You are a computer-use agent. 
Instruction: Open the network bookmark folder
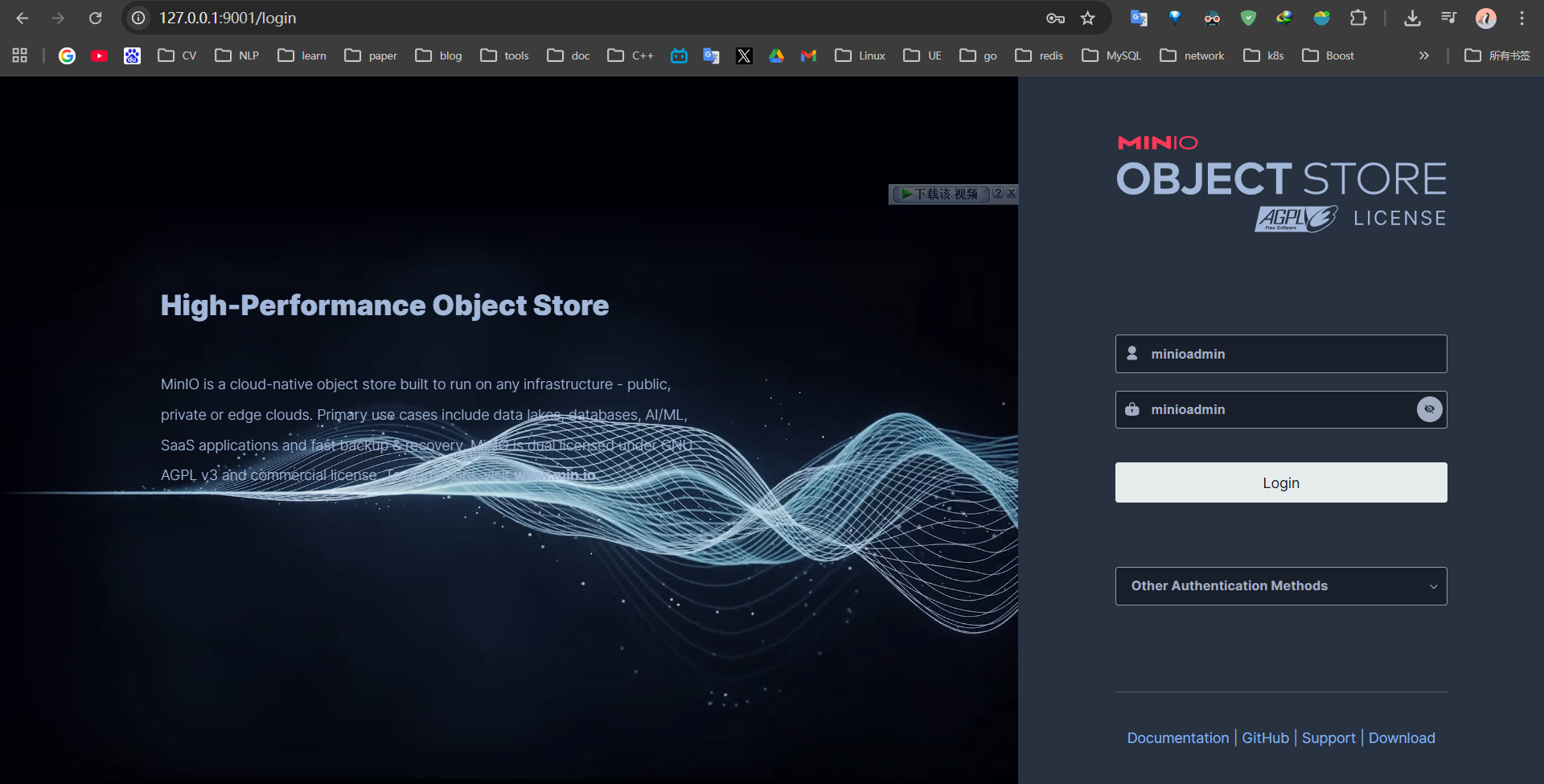point(1193,55)
